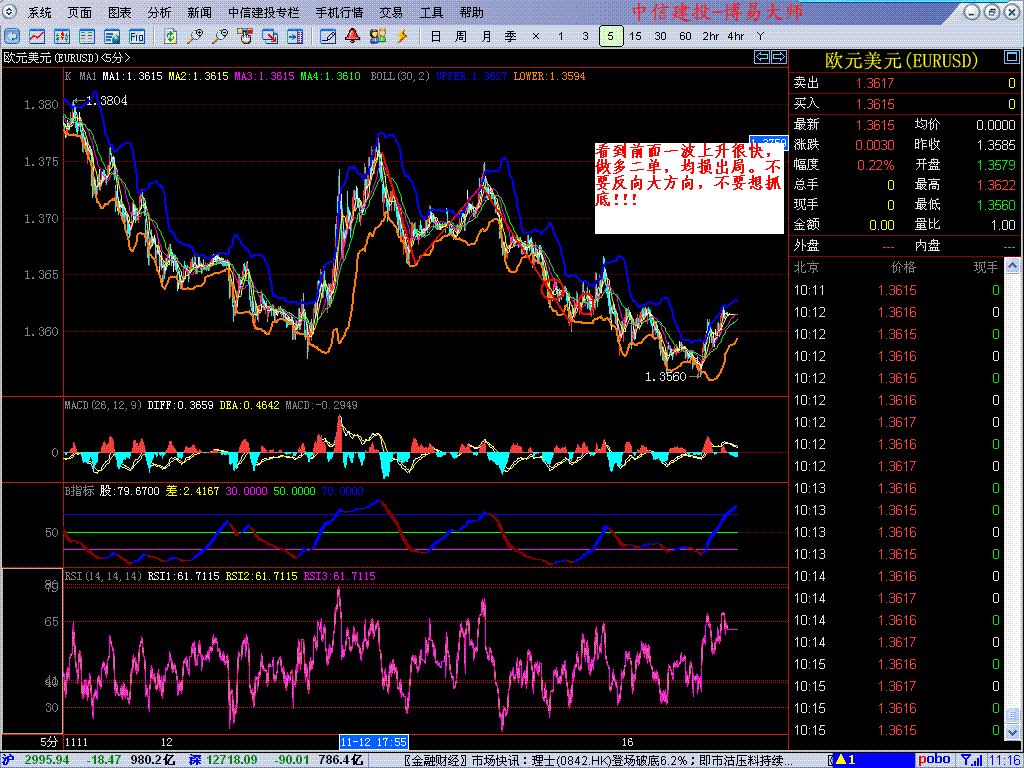This screenshot has width=1024, height=768.
Task: Open the 系统 (System) menu
Action: [39, 13]
